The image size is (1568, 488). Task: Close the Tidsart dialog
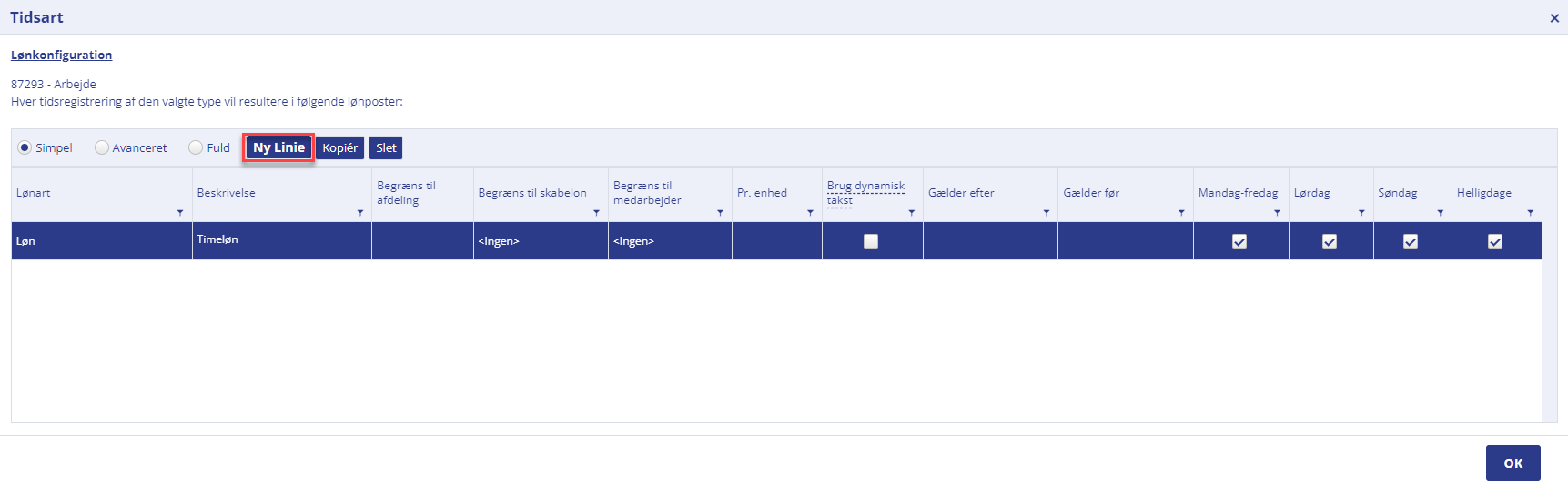[1554, 18]
